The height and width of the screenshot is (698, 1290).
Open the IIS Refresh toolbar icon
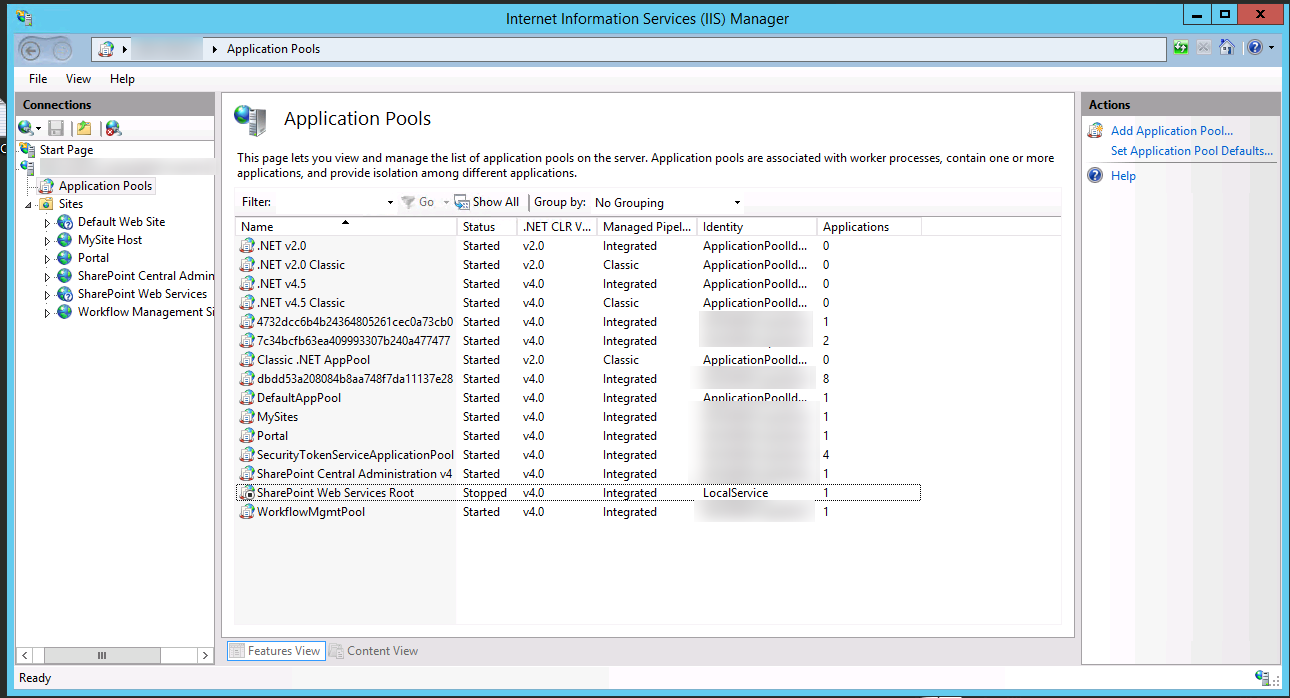[1181, 47]
